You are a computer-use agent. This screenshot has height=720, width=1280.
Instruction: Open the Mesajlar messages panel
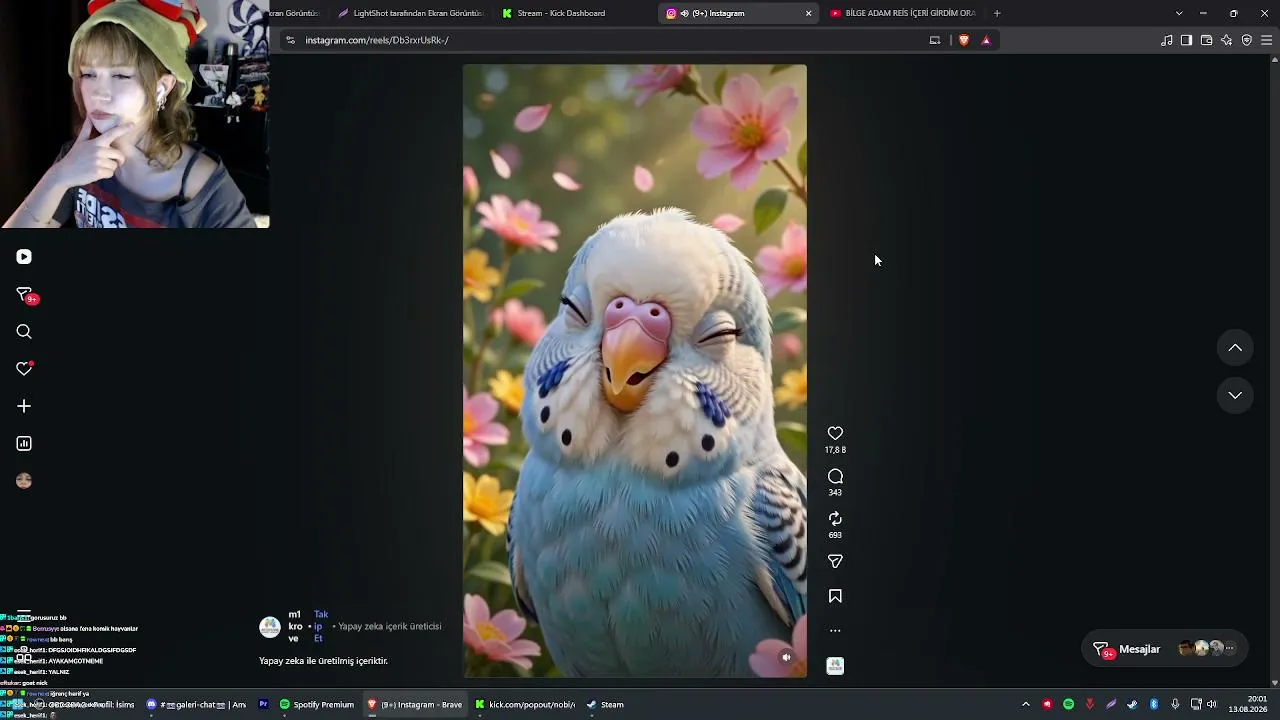1165,649
